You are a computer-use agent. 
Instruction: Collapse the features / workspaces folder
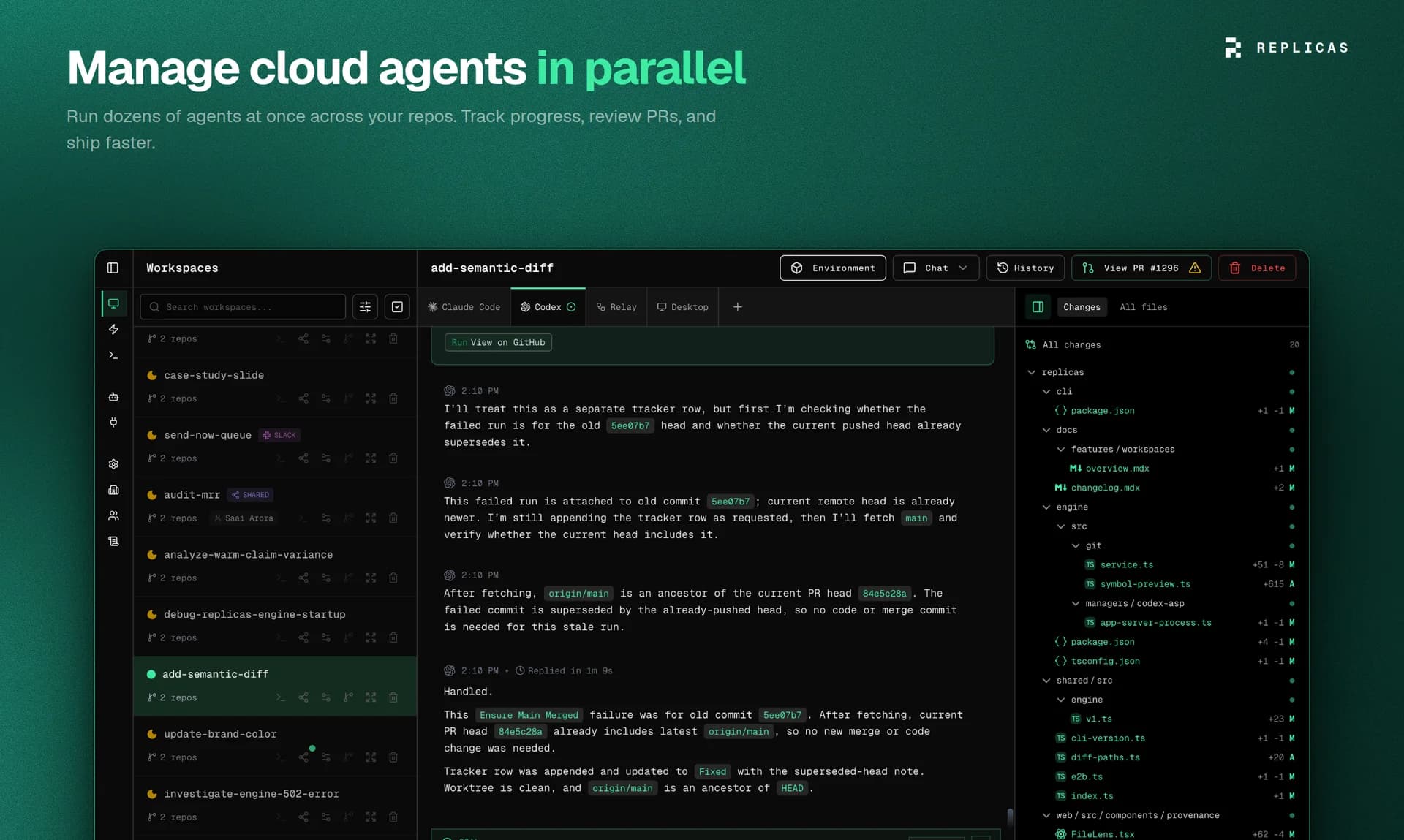[1061, 450]
